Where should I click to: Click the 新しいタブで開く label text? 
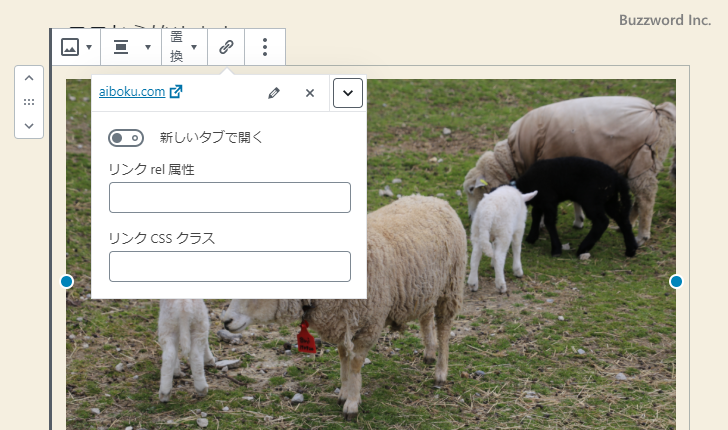211,137
